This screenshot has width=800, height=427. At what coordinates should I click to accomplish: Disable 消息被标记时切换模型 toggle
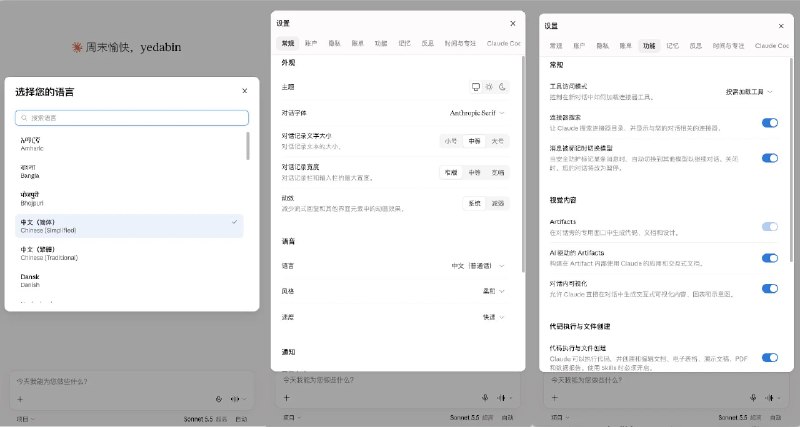pos(769,158)
